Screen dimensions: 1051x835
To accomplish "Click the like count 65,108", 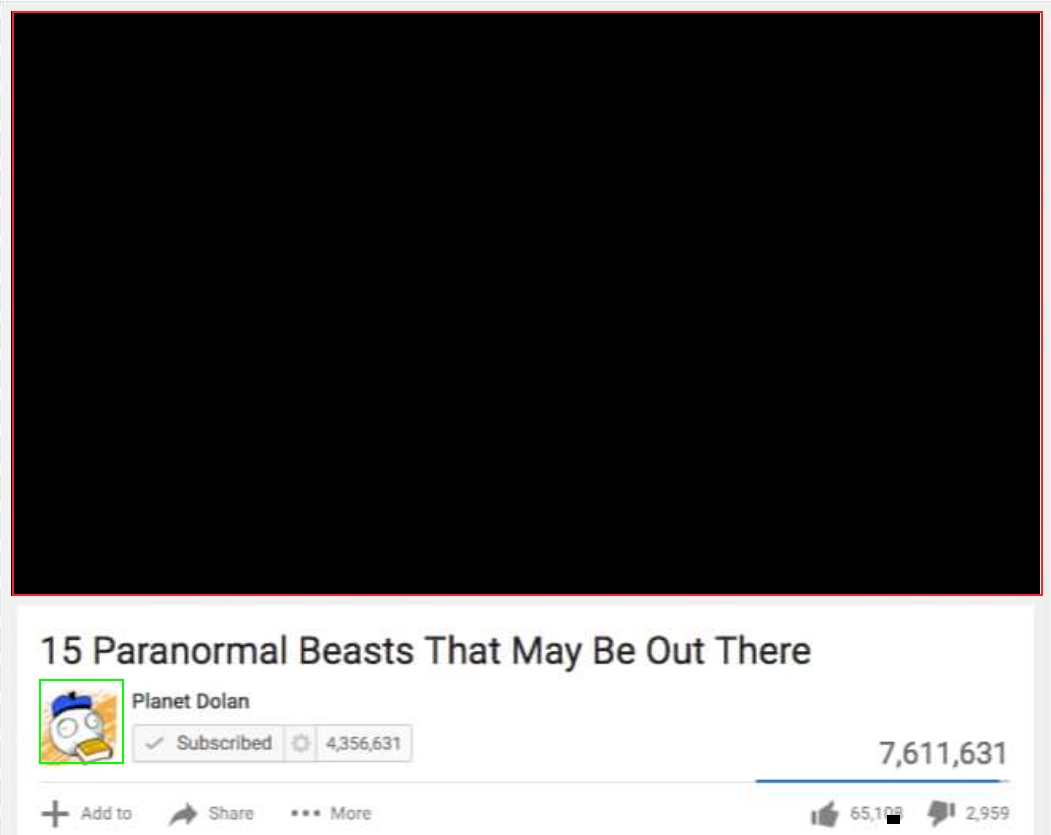I will pos(876,814).
